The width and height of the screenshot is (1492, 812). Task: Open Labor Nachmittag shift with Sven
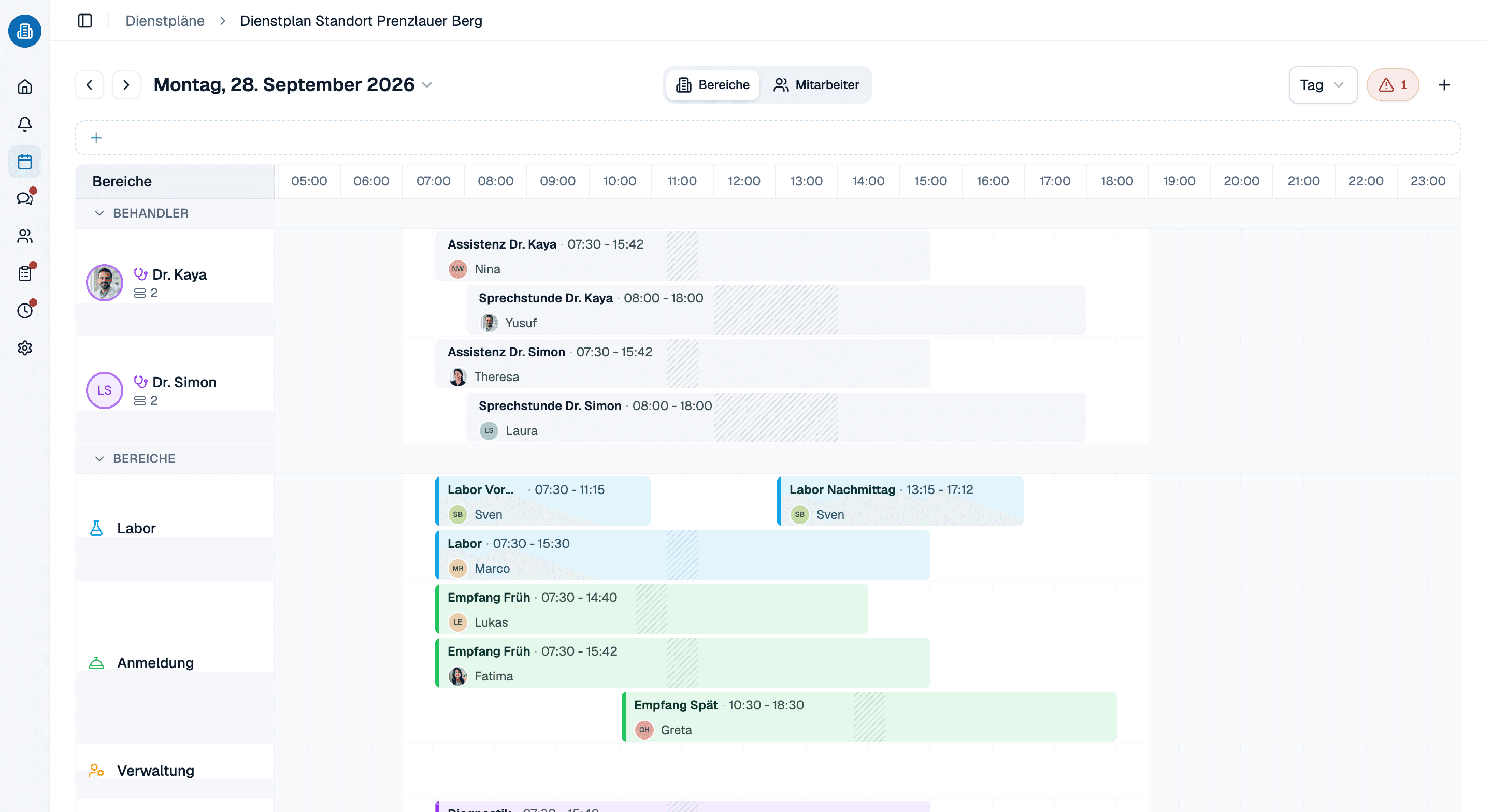coord(900,502)
